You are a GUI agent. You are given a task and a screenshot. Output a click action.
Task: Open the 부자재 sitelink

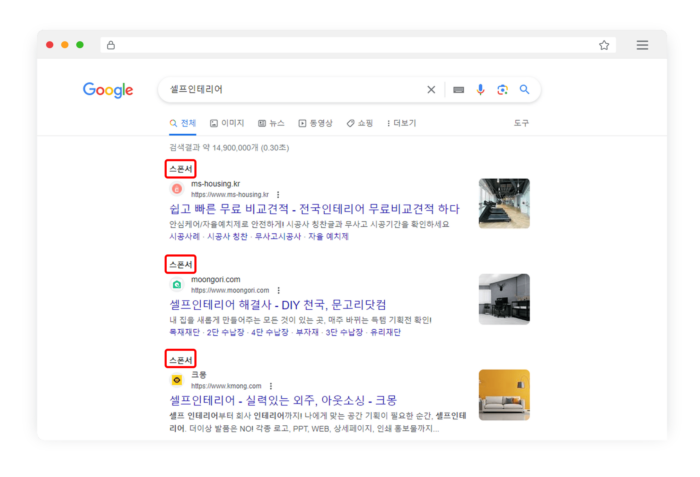(307, 332)
